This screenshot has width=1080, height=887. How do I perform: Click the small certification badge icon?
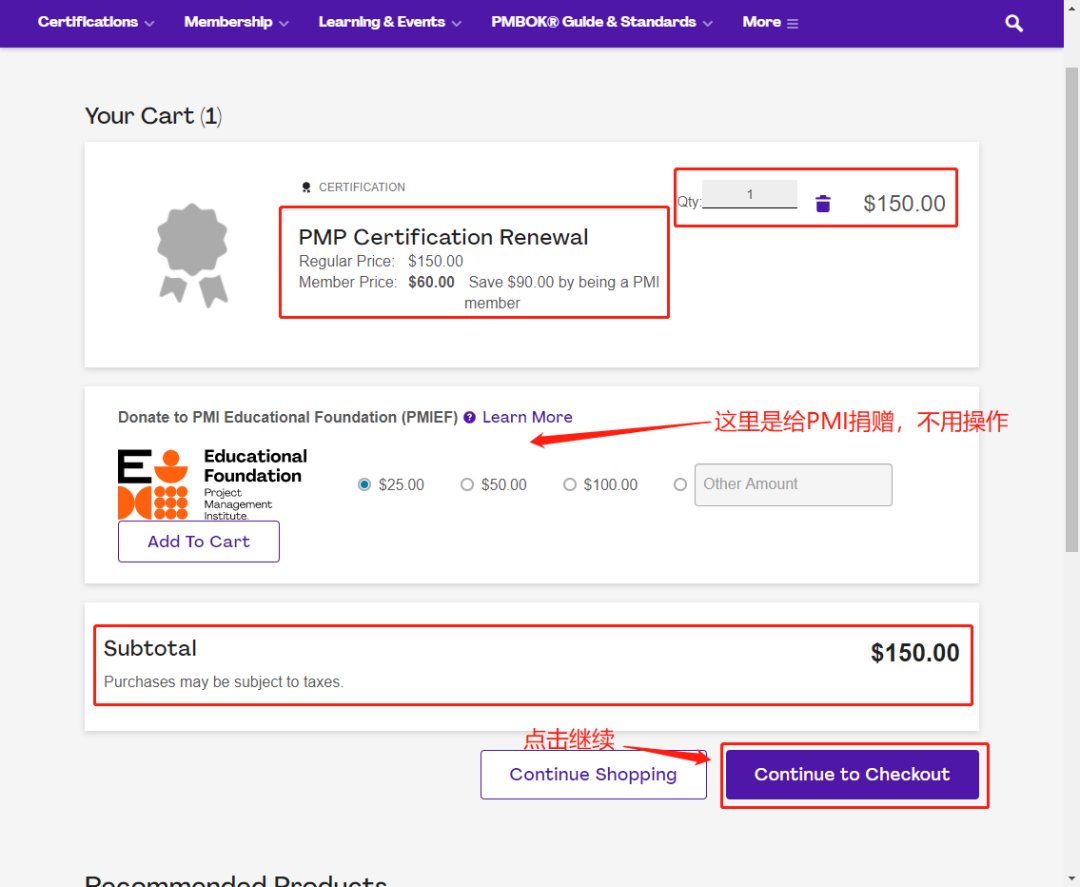[307, 187]
